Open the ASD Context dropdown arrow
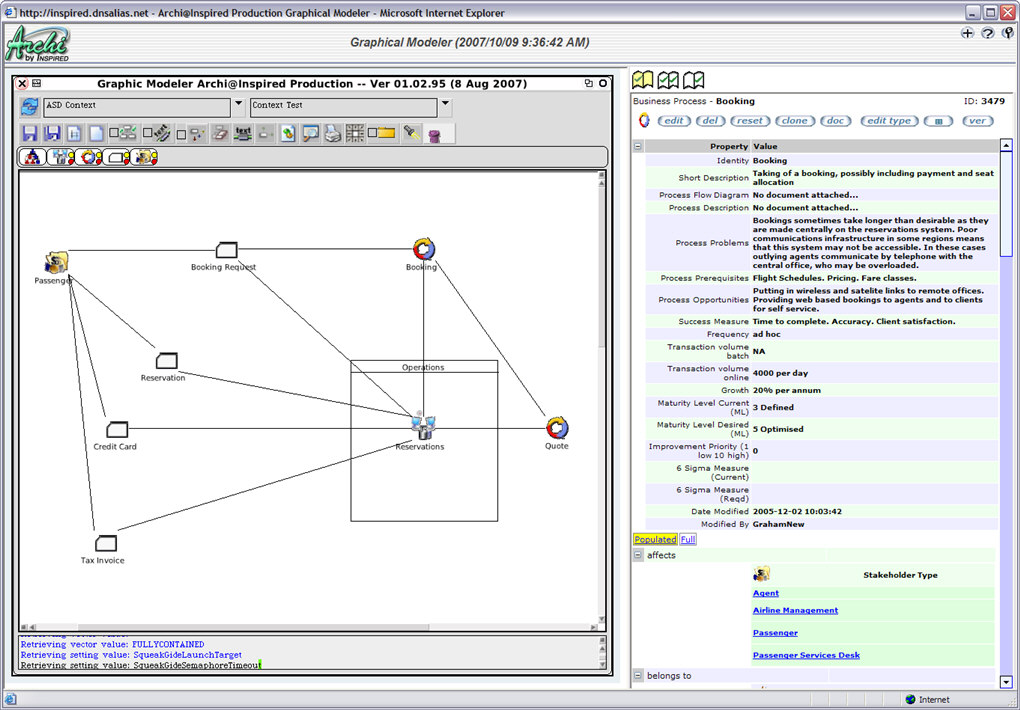The width and height of the screenshot is (1020, 710). point(238,103)
